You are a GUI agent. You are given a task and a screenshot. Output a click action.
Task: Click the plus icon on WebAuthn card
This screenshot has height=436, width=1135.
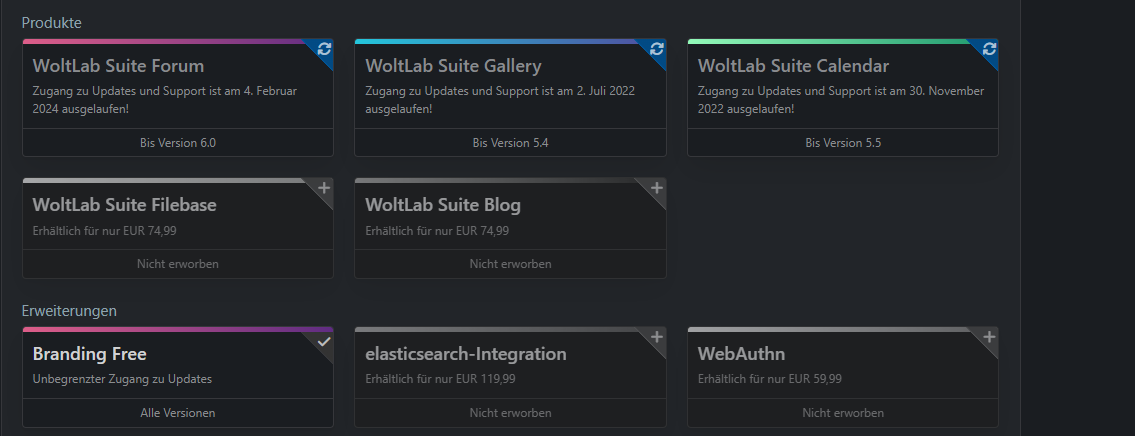989,337
